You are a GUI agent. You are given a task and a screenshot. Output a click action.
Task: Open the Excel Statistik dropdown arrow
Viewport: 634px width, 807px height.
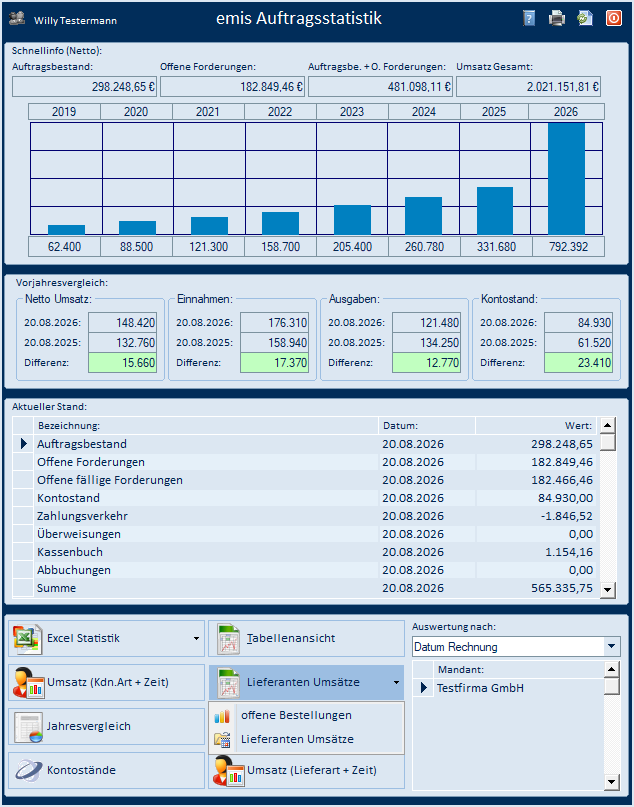coord(196,639)
